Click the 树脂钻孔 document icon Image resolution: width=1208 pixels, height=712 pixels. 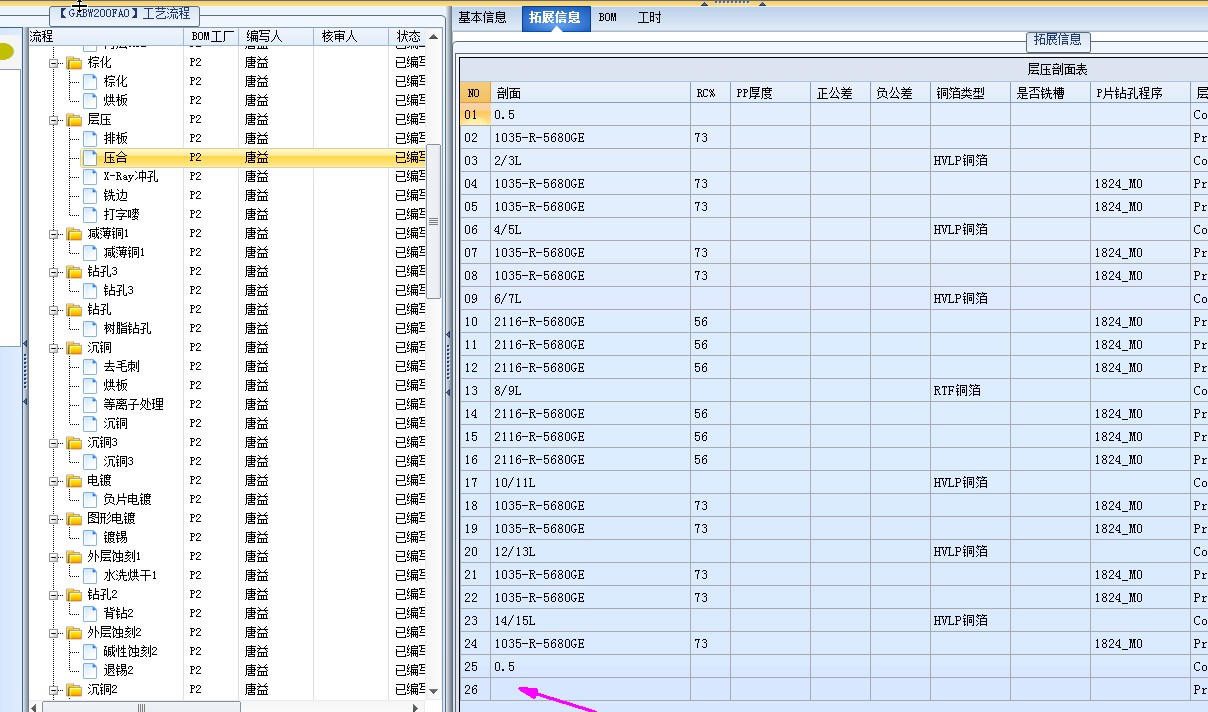pyautogui.click(x=91, y=328)
